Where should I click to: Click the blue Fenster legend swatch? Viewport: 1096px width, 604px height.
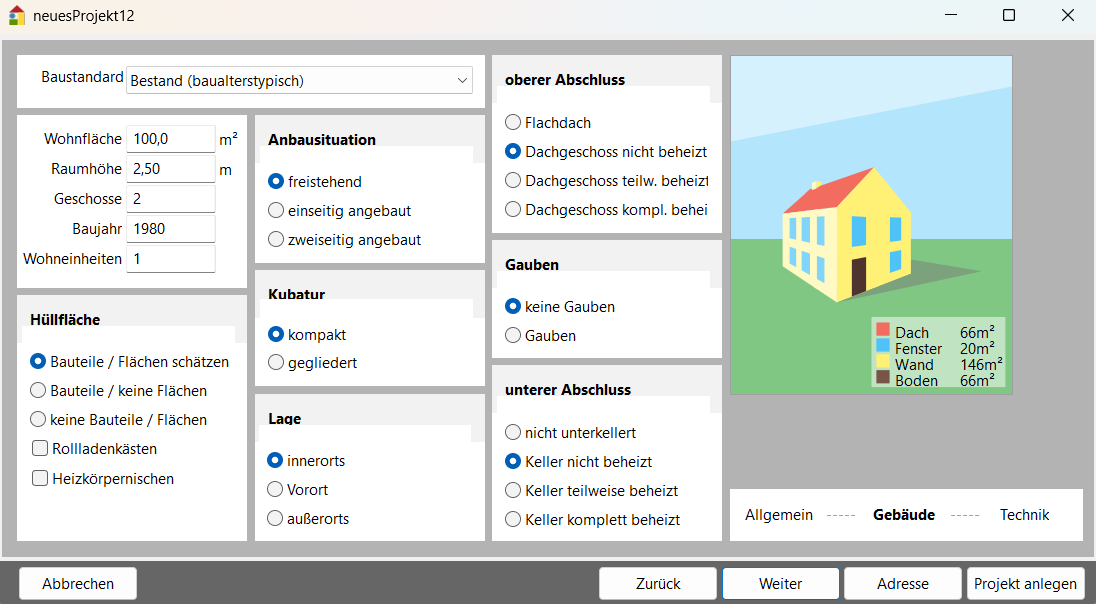coord(883,347)
